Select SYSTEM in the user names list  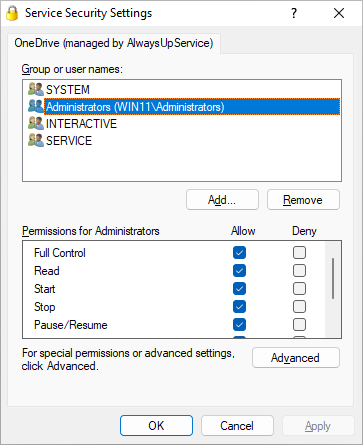tap(68, 89)
